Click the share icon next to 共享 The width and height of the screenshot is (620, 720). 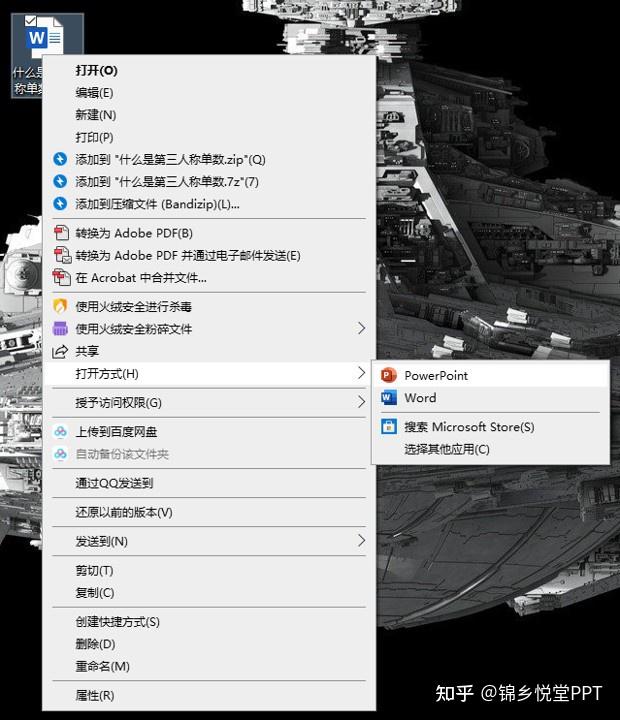(60, 351)
